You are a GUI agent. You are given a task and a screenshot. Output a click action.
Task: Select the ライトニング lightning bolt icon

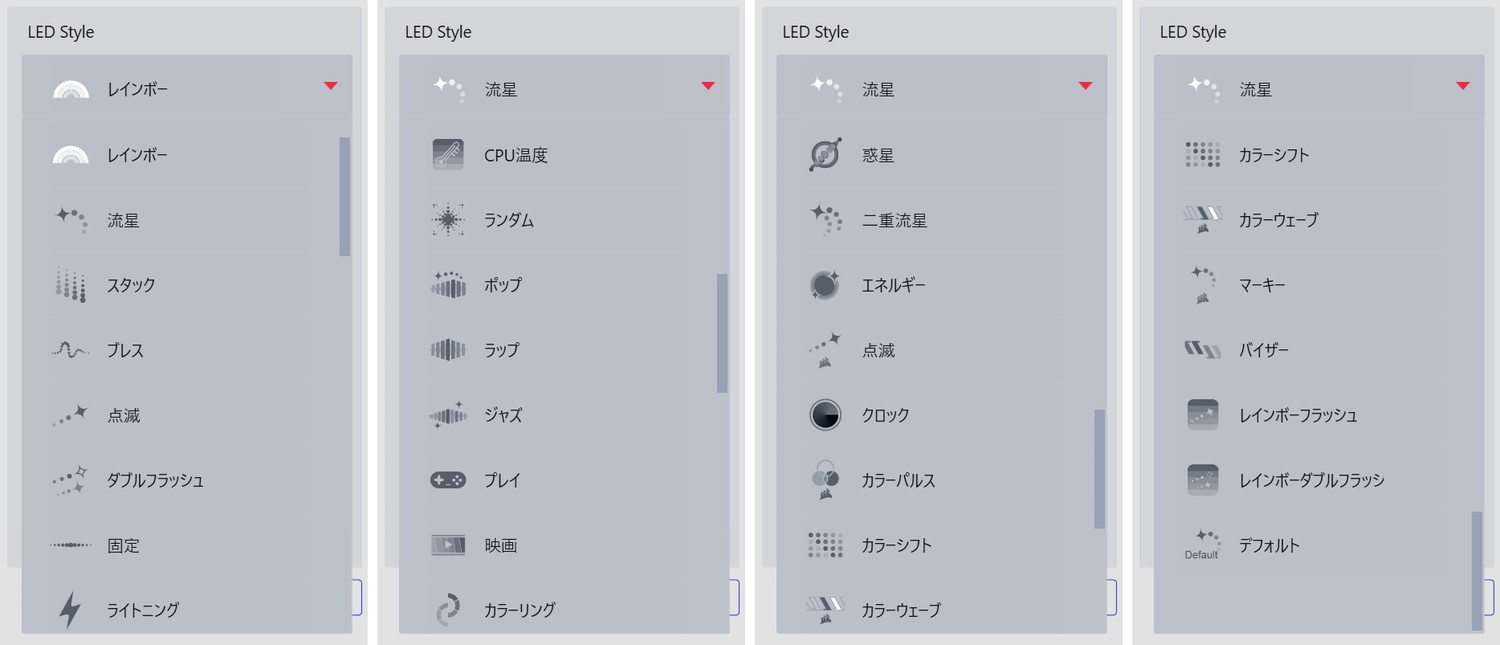point(70,609)
